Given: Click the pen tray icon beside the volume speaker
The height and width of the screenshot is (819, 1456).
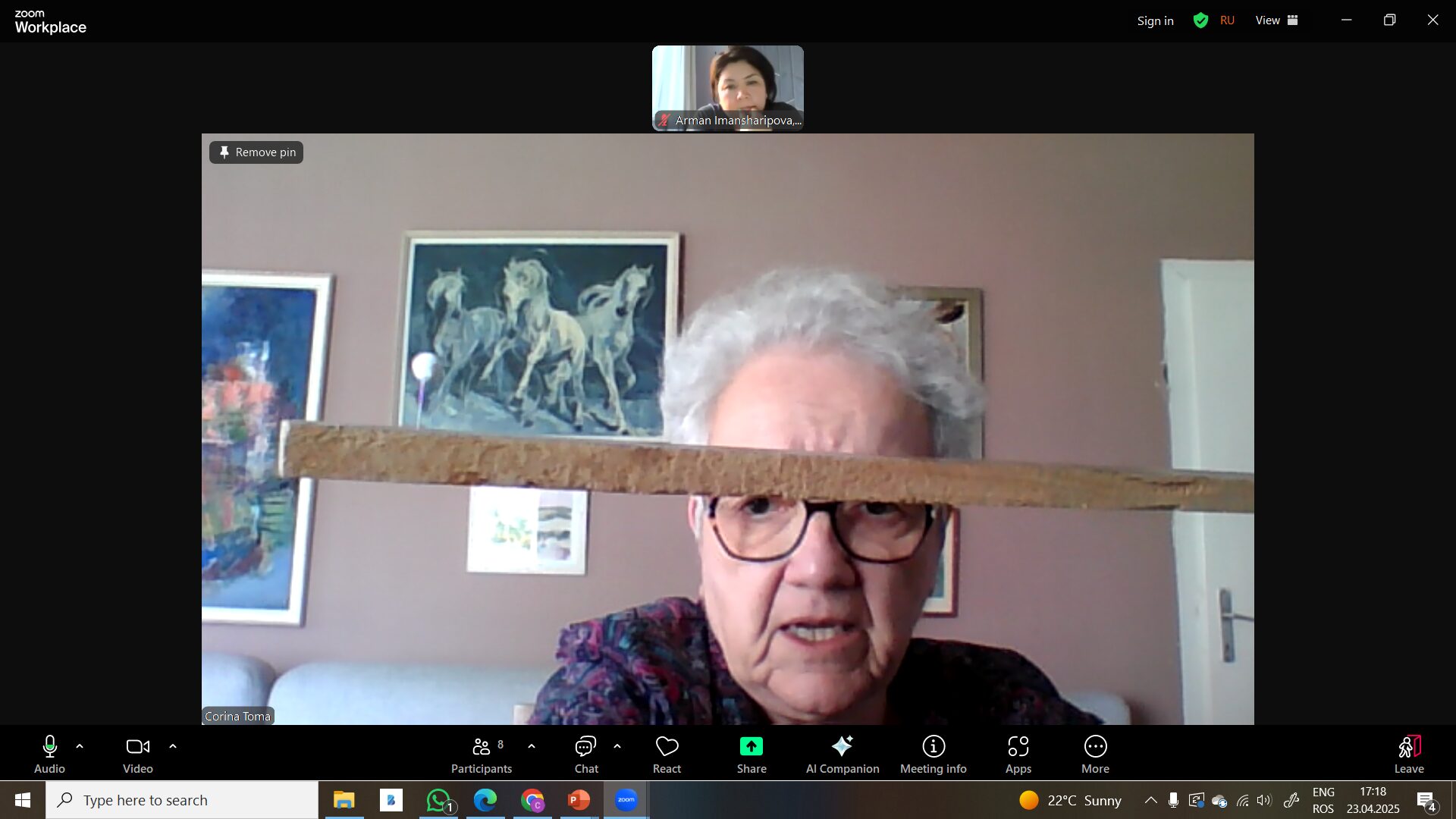Looking at the screenshot, I should click(x=1291, y=800).
